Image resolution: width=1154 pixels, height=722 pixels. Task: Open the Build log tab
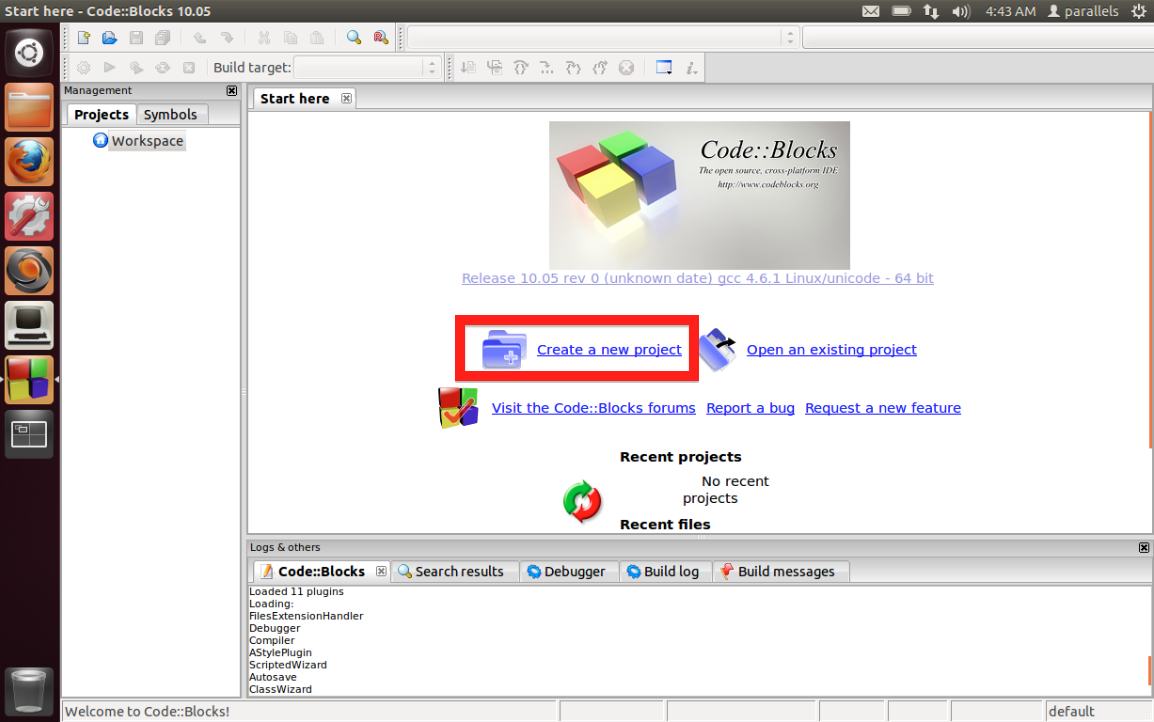point(665,571)
